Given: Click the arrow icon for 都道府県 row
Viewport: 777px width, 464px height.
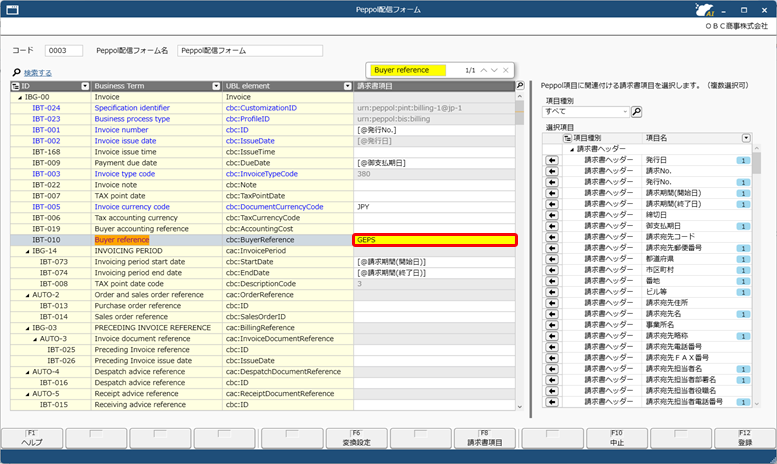Looking at the screenshot, I should tap(552, 259).
